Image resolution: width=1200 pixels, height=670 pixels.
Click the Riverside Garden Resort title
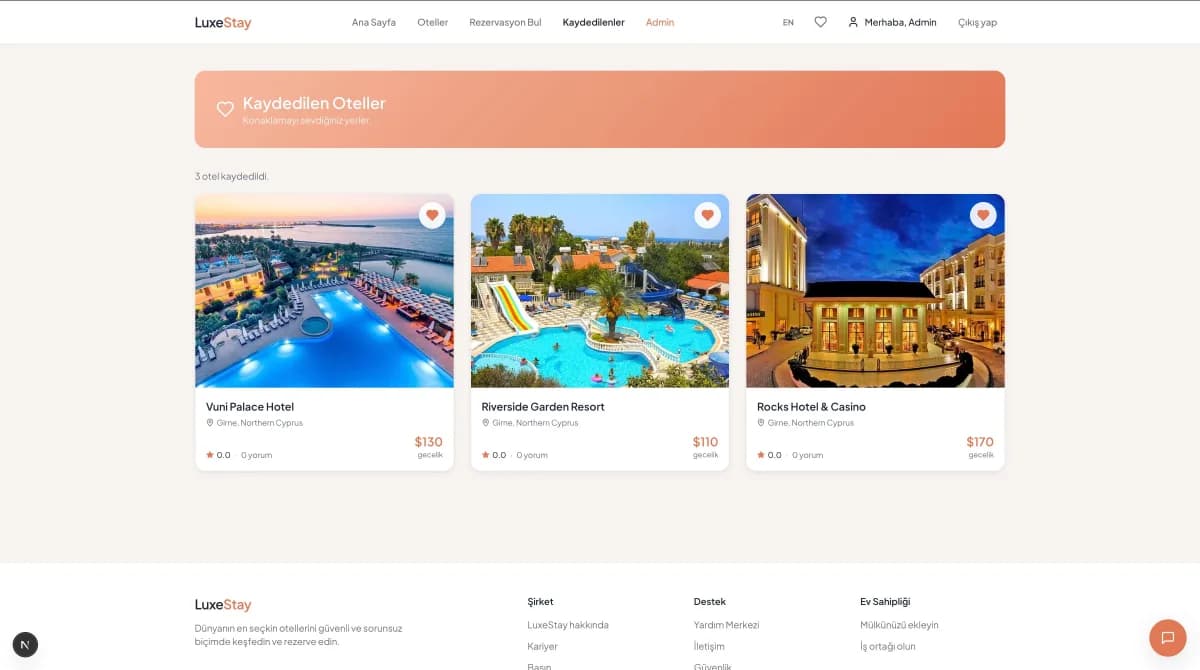(x=543, y=407)
